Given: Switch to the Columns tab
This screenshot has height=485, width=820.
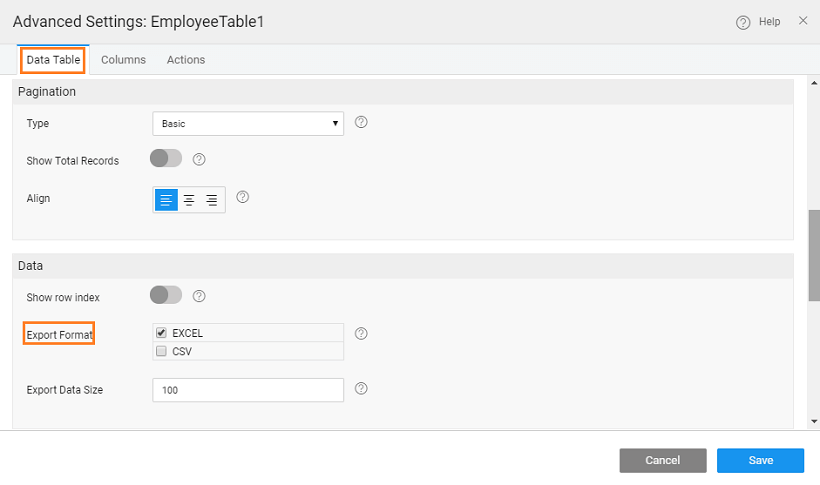Looking at the screenshot, I should 123,60.
